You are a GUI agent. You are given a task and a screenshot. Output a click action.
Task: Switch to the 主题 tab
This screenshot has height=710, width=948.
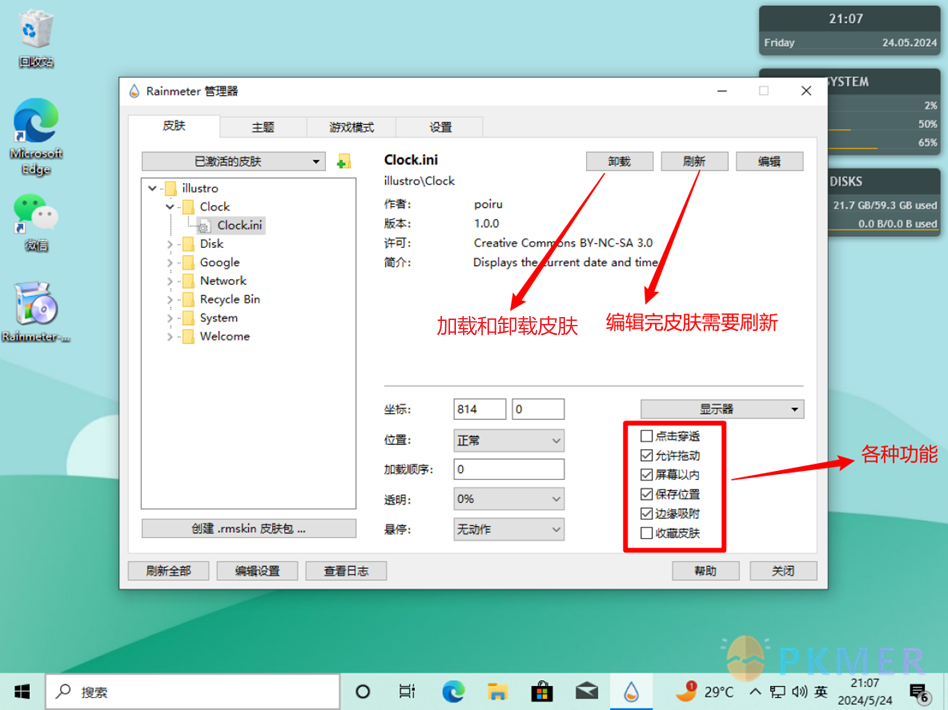(x=263, y=127)
